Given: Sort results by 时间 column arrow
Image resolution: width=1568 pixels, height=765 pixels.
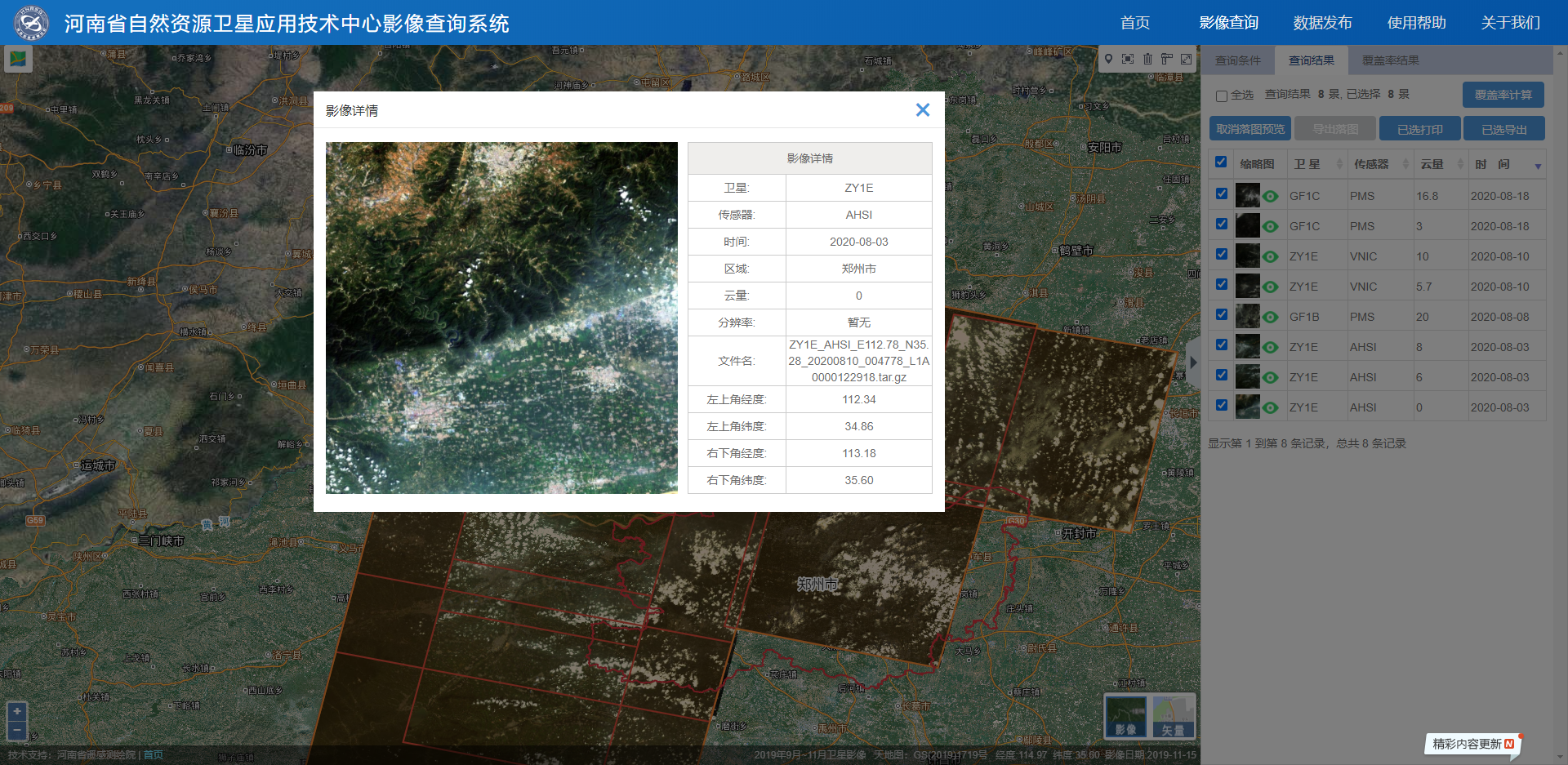Looking at the screenshot, I should [1538, 167].
